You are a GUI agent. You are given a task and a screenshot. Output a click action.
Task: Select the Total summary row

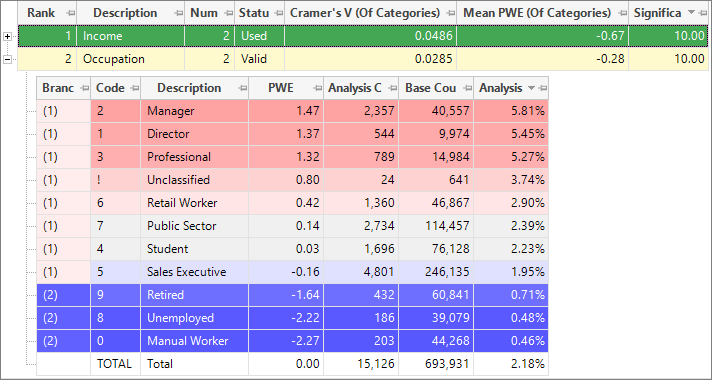[x=292, y=364]
